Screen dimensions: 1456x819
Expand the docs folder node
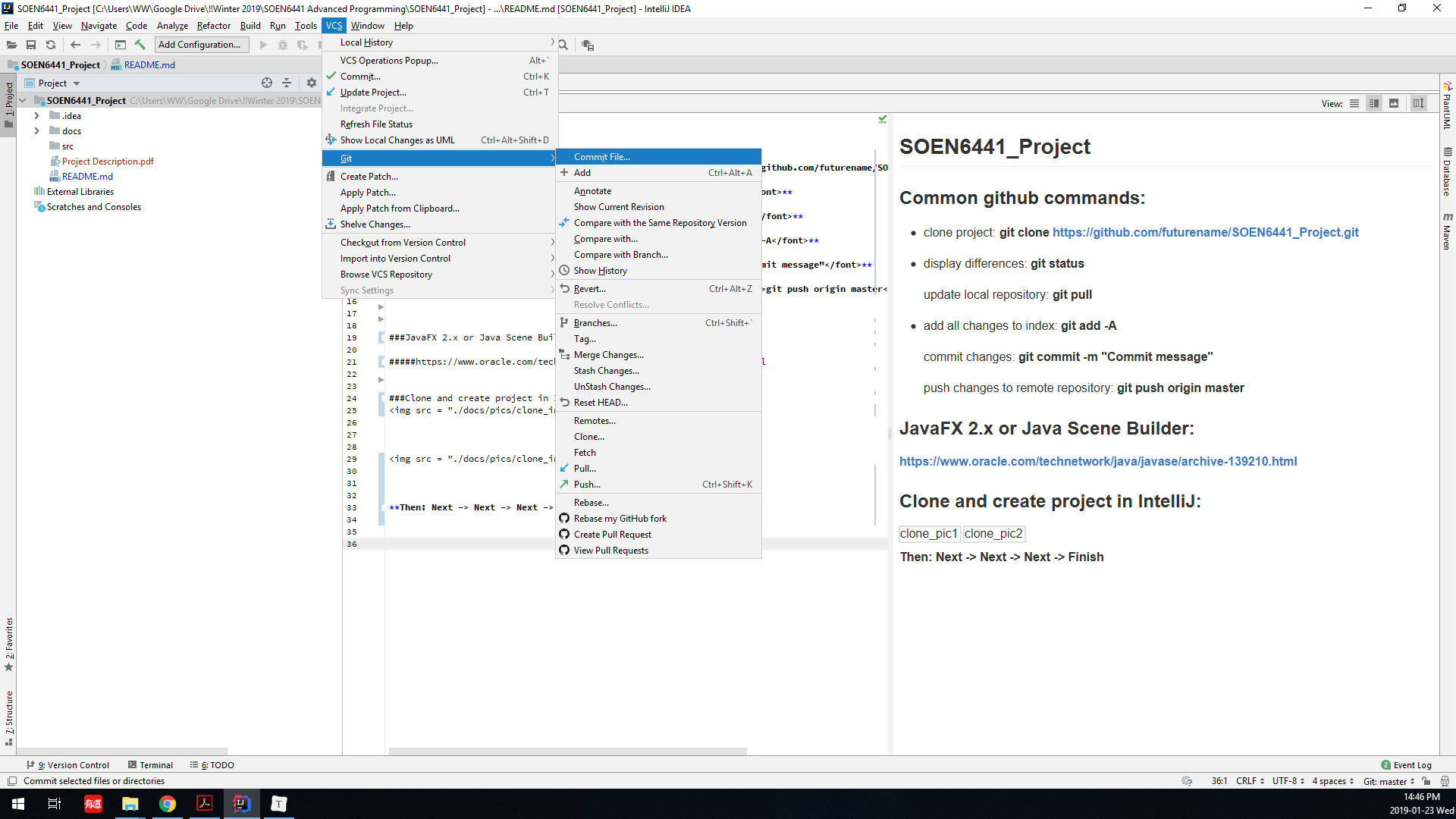(36, 131)
